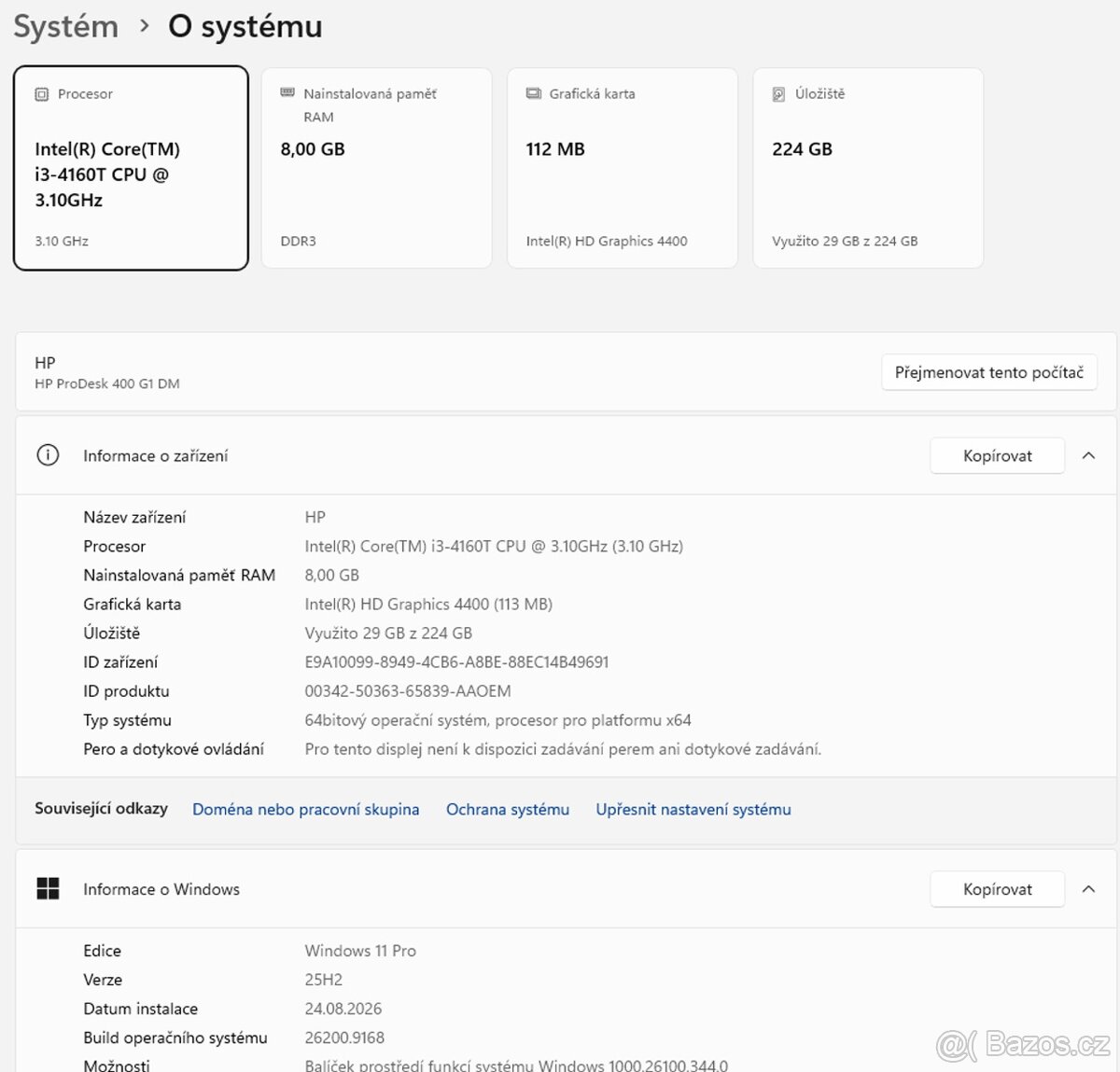Image resolution: width=1120 pixels, height=1072 pixels.
Task: Click the graphics card icon
Action: pos(534,93)
